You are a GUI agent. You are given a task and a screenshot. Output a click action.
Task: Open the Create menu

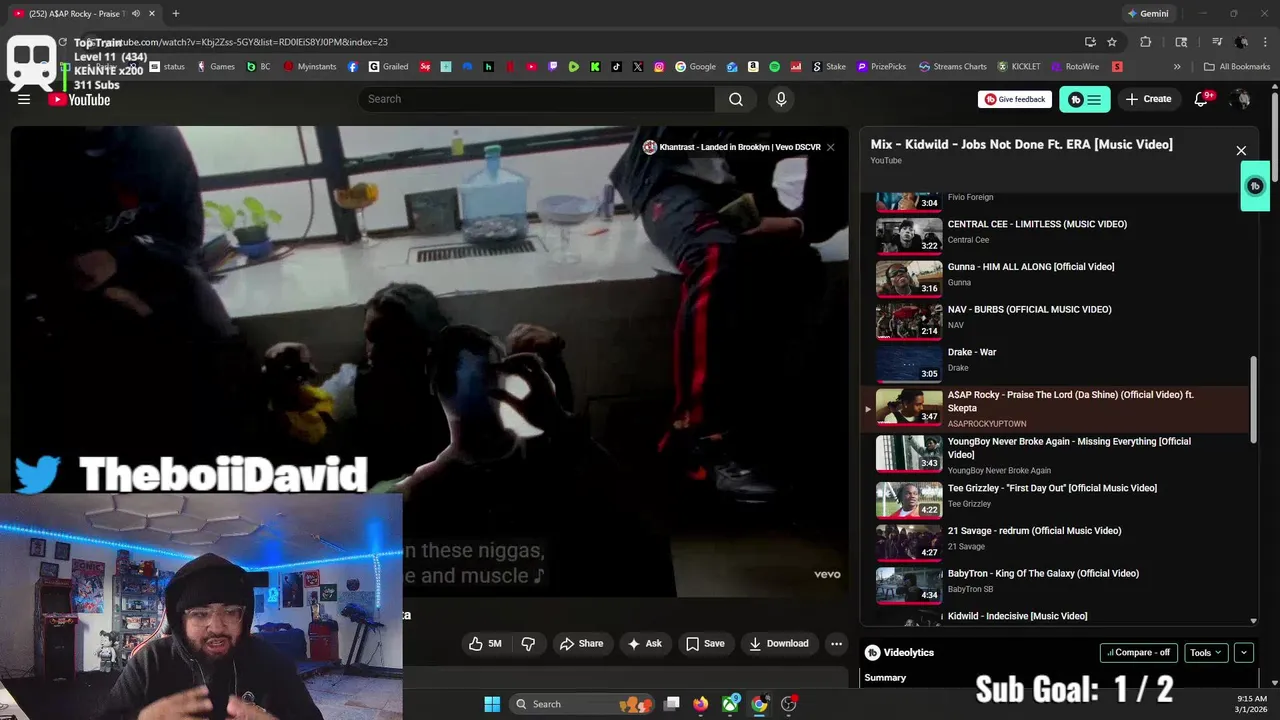pos(1148,99)
